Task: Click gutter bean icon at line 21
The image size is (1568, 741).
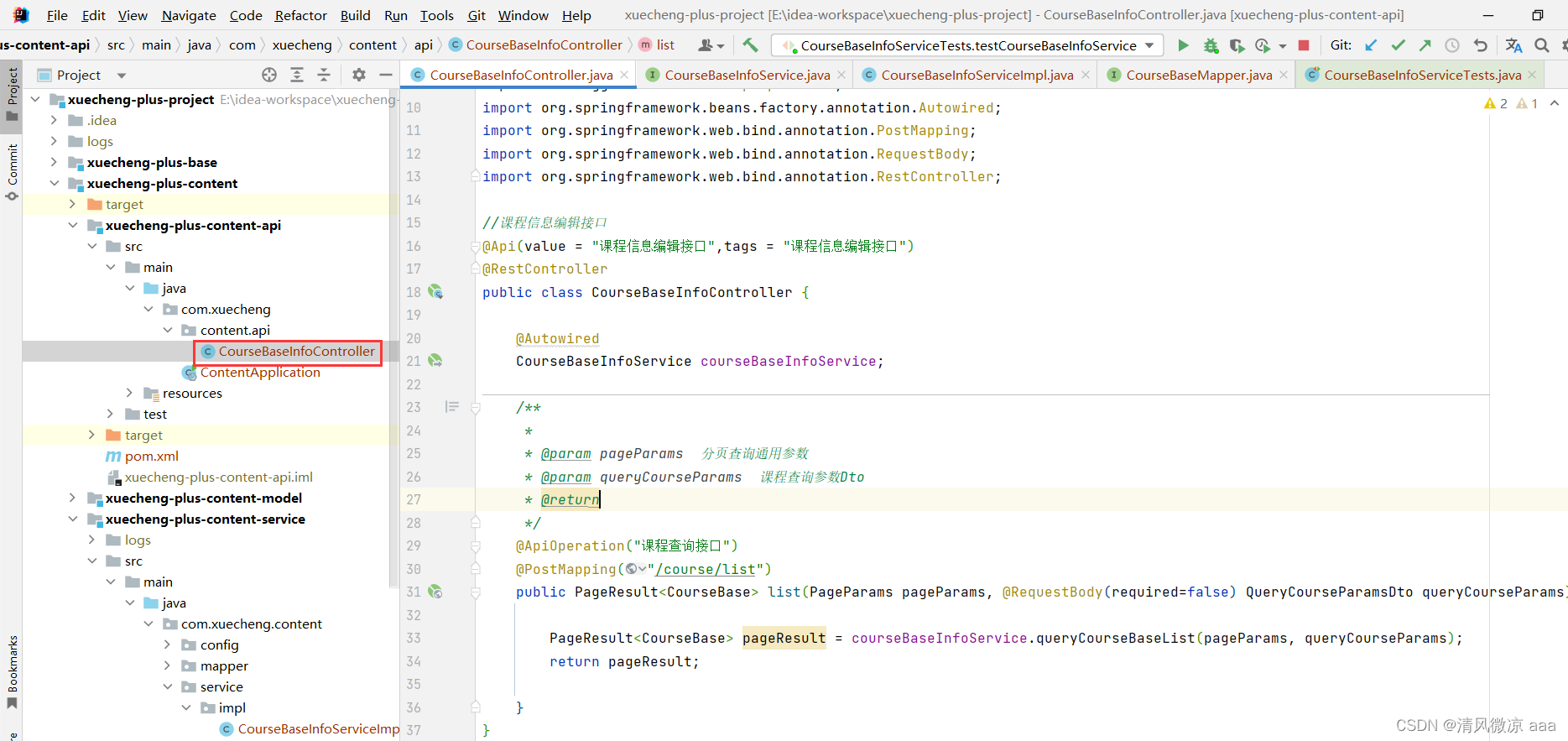Action: tap(435, 361)
